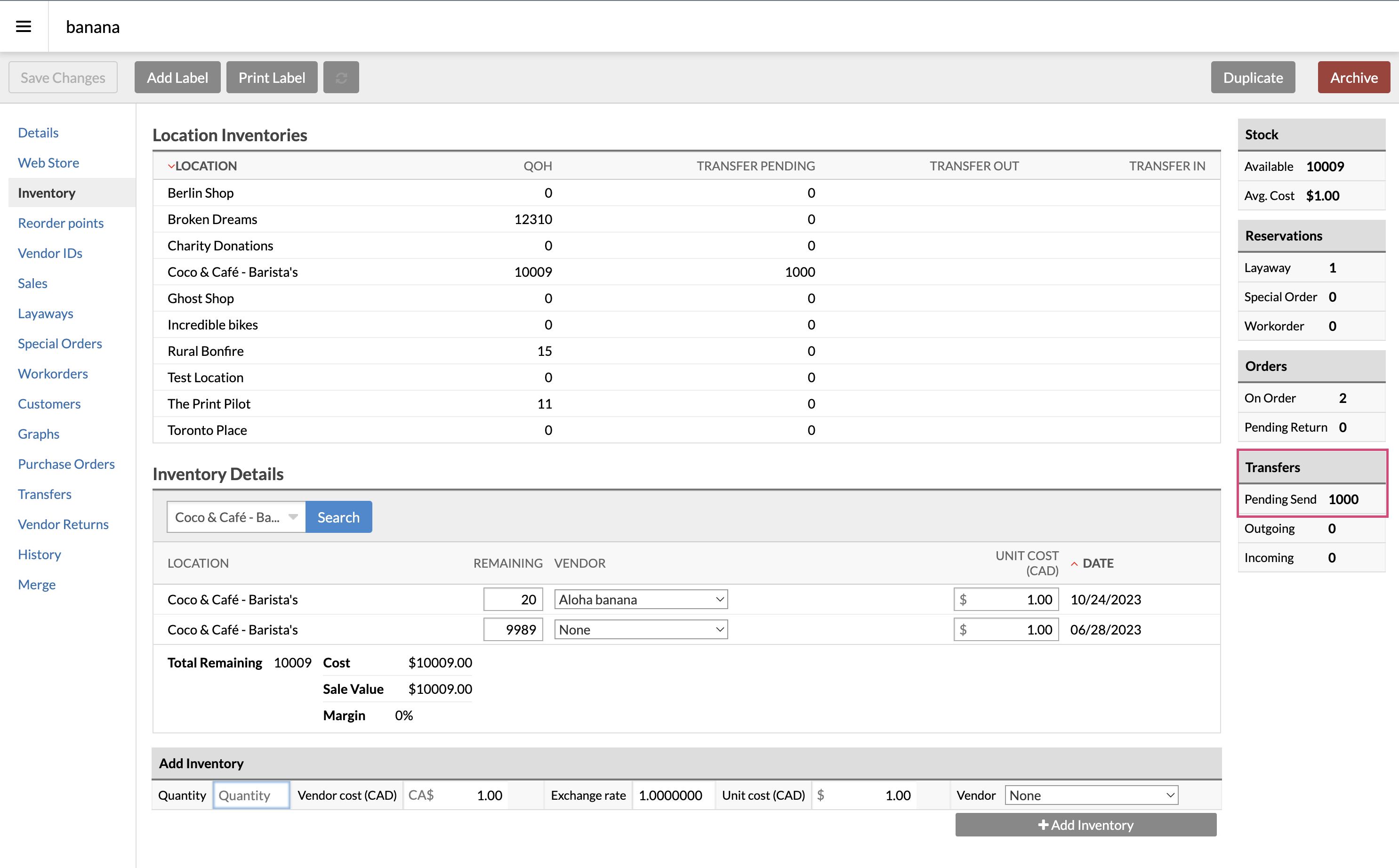Image resolution: width=1399 pixels, height=868 pixels.
Task: Select the Details tab in sidebar
Action: (38, 131)
